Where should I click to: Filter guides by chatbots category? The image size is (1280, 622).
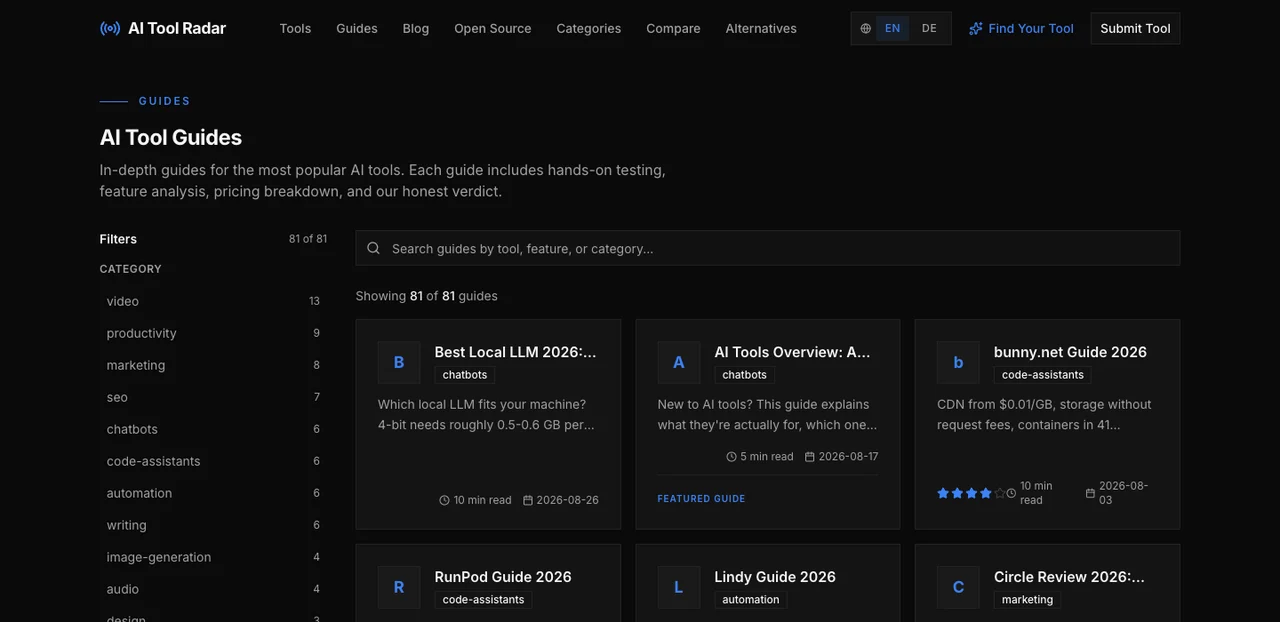[213, 429]
